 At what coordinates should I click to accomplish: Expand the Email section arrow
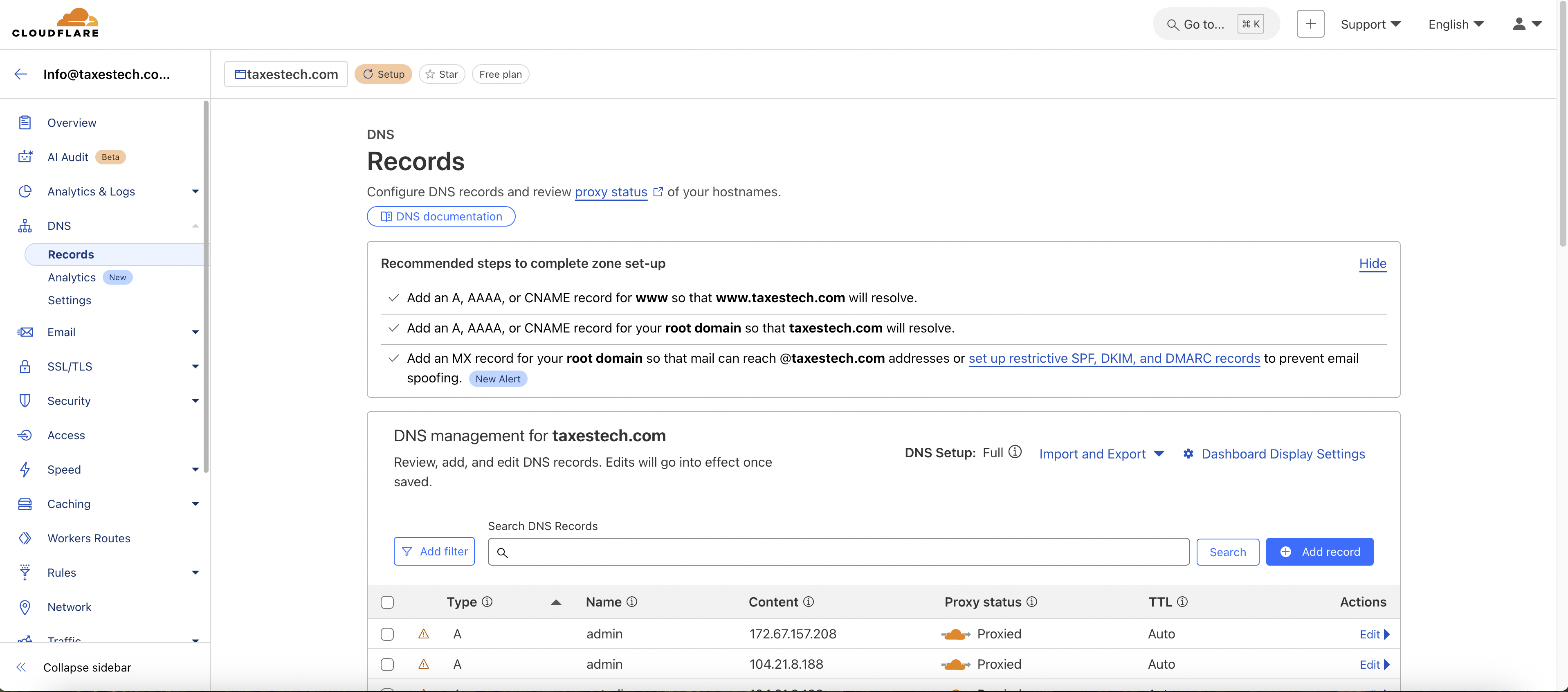[x=195, y=333]
